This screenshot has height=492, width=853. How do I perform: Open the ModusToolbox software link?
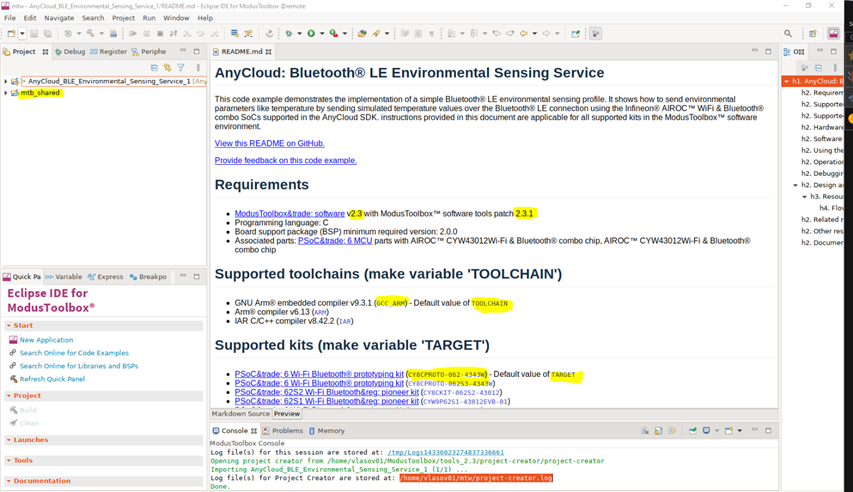pos(289,213)
